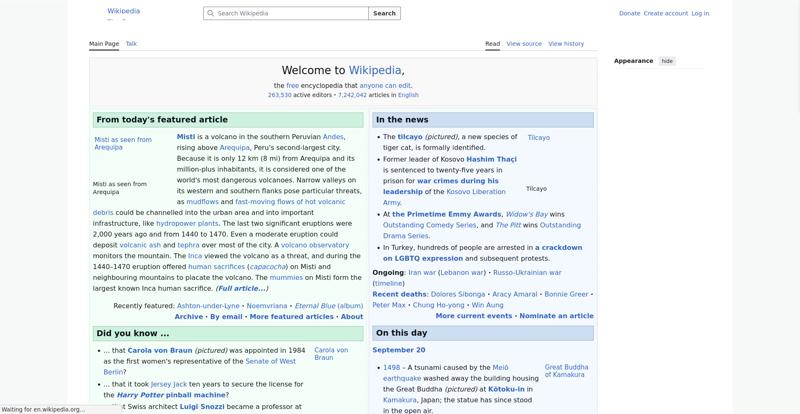Open the Full article… link
The width and height of the screenshot is (800, 414).
[241, 288]
